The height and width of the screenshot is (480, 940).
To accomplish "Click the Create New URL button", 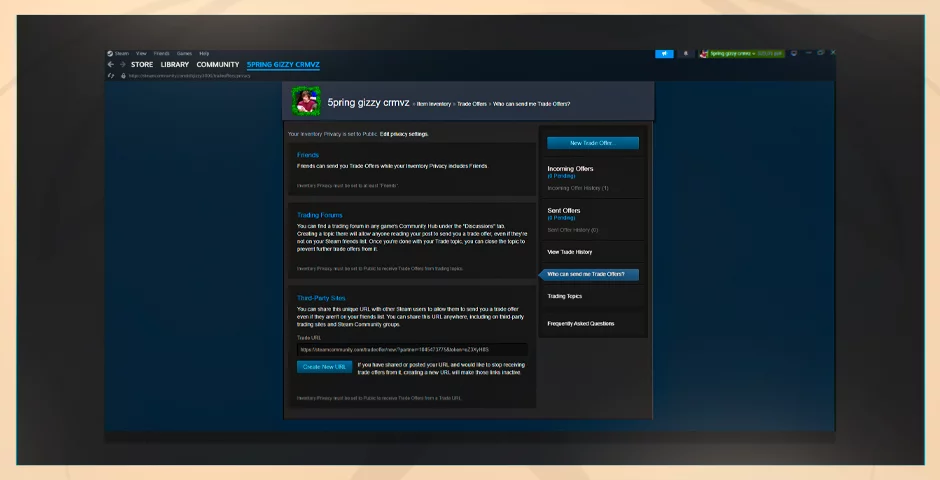I will [x=324, y=367].
